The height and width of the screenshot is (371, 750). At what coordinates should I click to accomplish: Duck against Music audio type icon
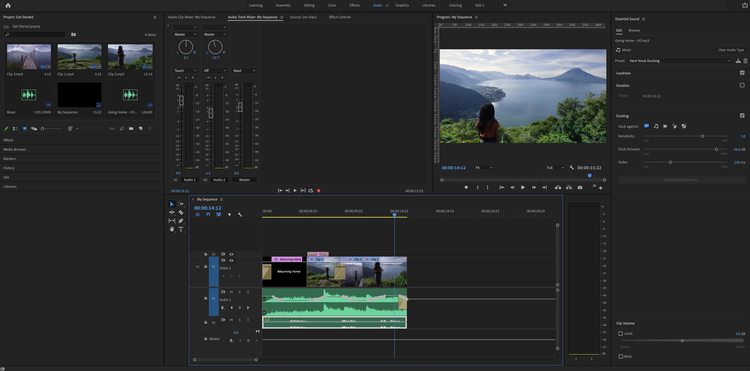(x=656, y=126)
